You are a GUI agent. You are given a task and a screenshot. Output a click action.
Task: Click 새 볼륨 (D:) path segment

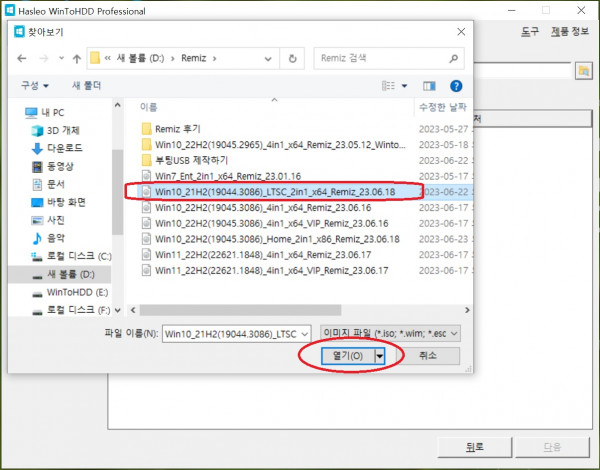(x=140, y=58)
